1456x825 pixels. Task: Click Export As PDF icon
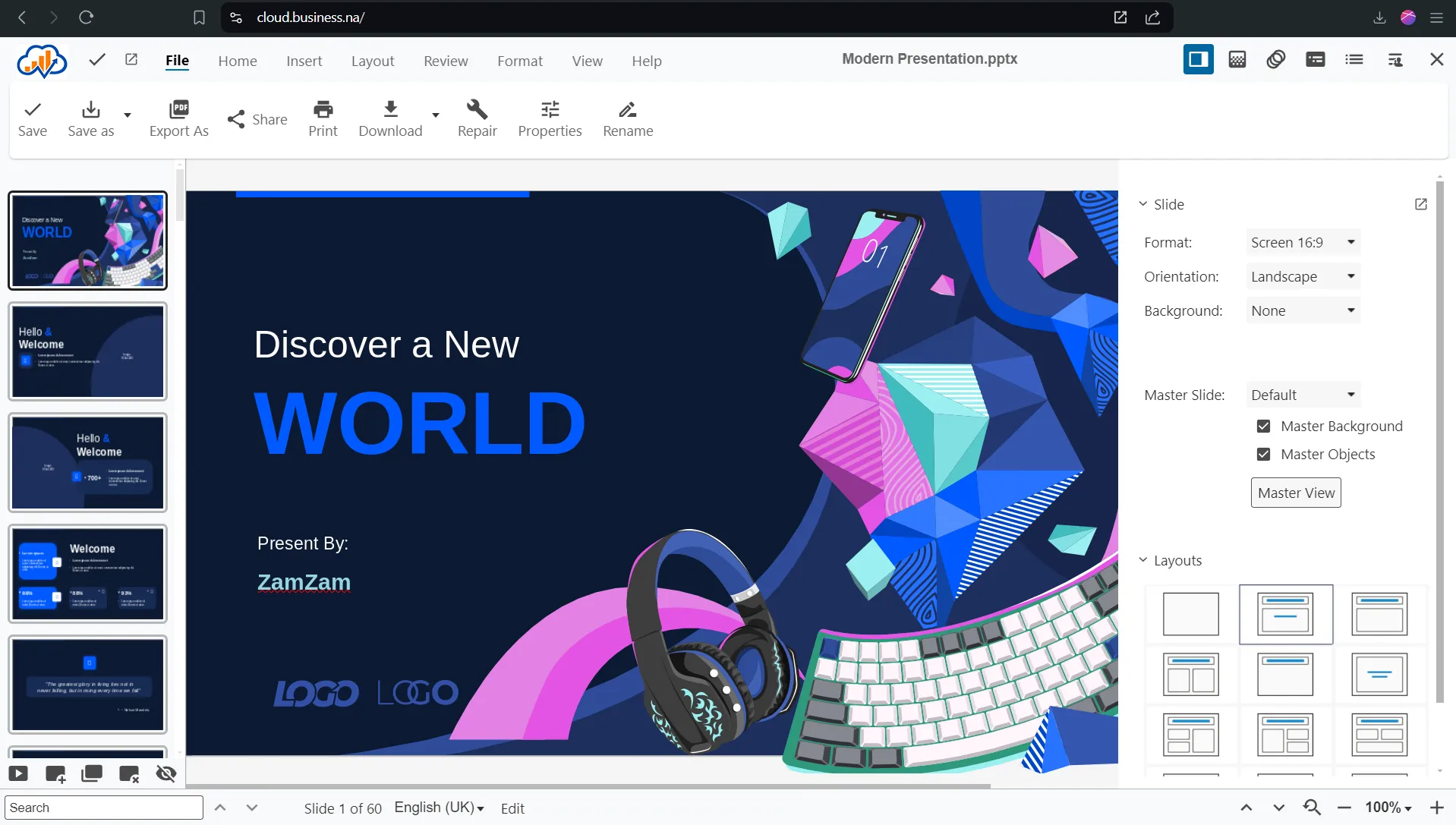coord(179,109)
